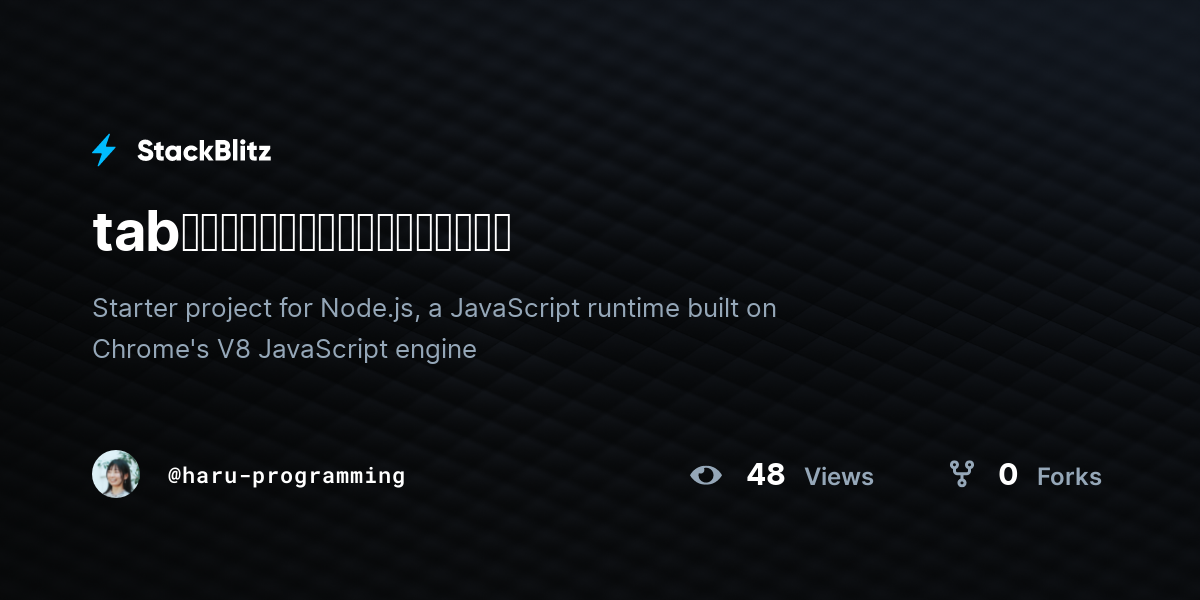Click the unrendered box characters in title
1200x600 pixels.
click(346, 232)
